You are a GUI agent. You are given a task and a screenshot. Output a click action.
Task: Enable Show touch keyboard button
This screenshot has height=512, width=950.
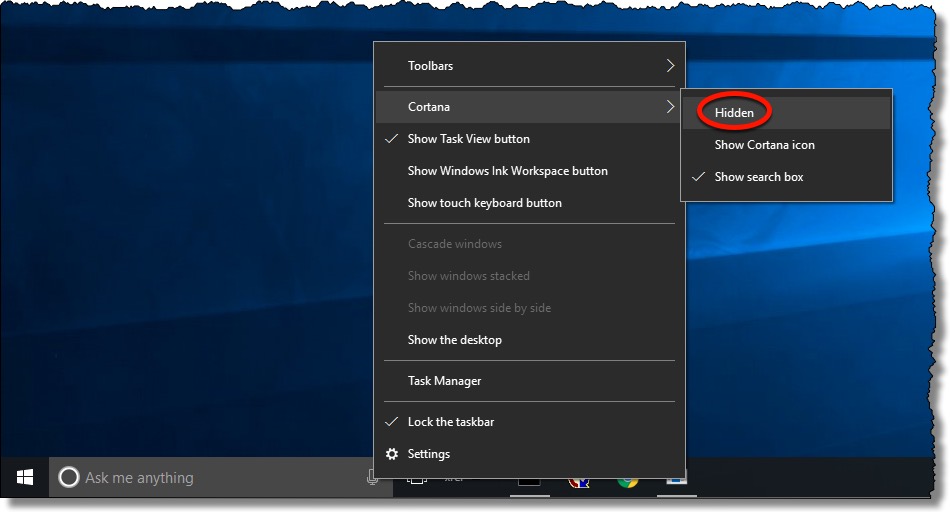[530, 203]
